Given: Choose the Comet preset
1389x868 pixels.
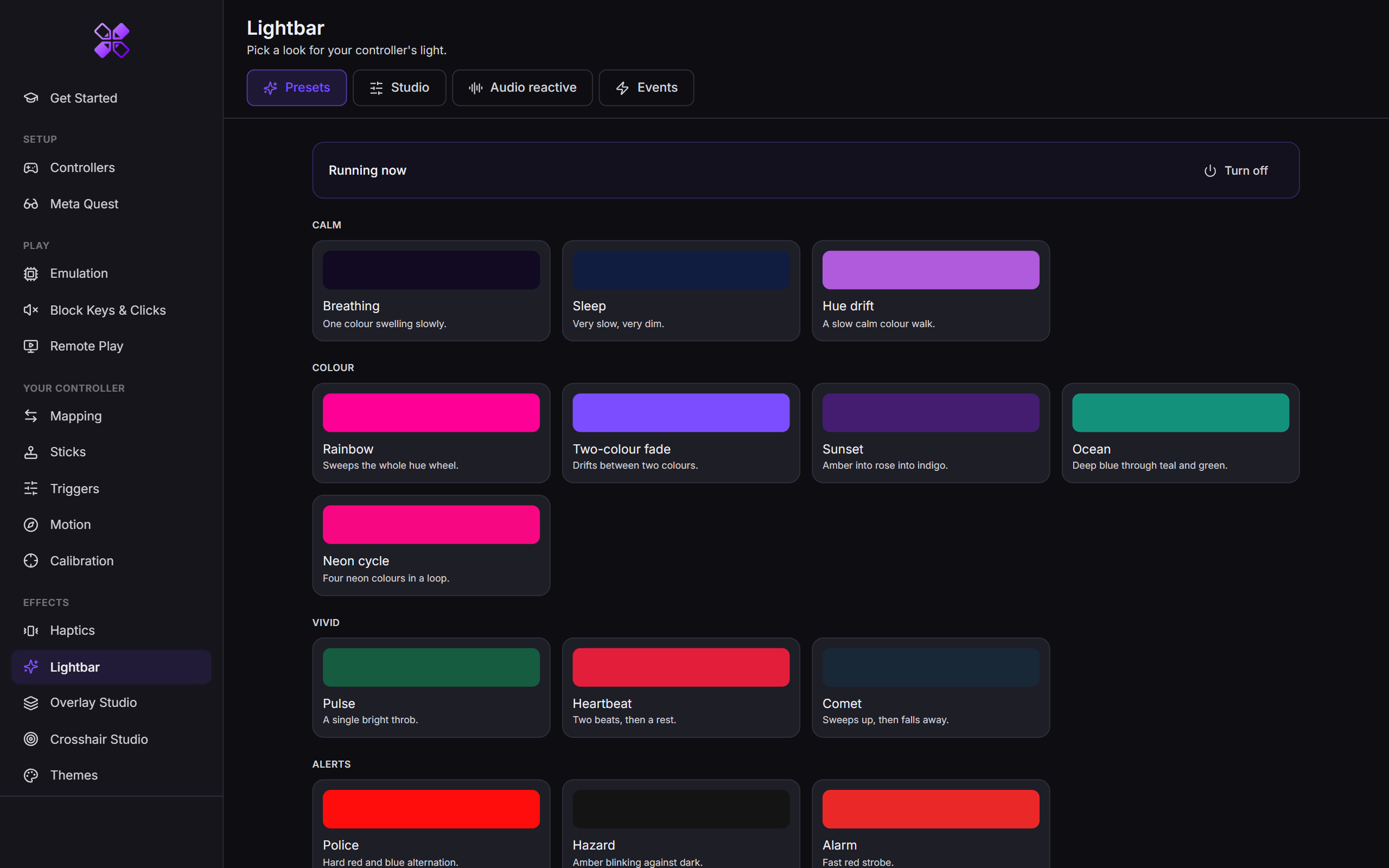Looking at the screenshot, I should tap(931, 688).
